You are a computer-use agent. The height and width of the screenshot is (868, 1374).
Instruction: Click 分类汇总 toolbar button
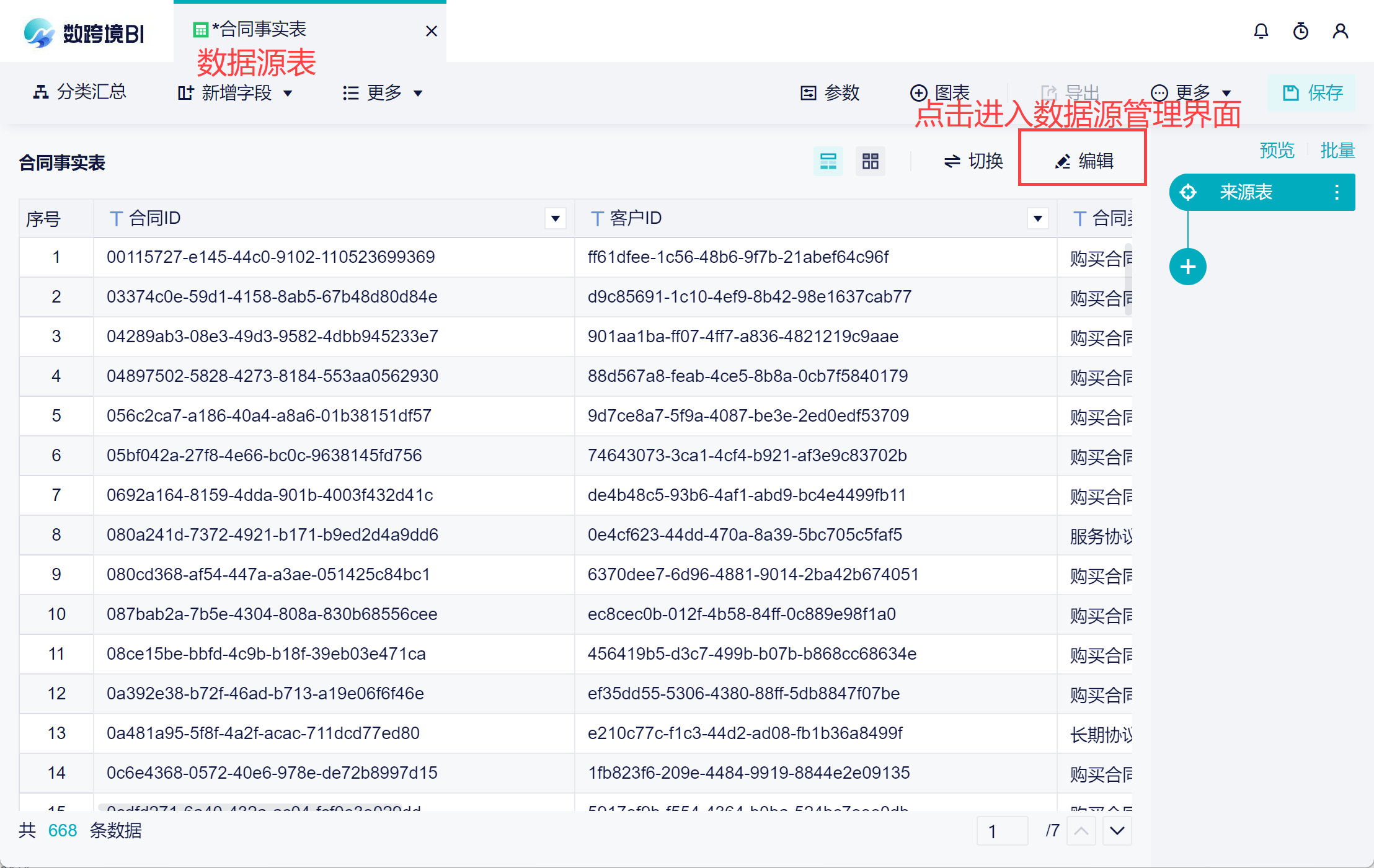pyautogui.click(x=79, y=92)
